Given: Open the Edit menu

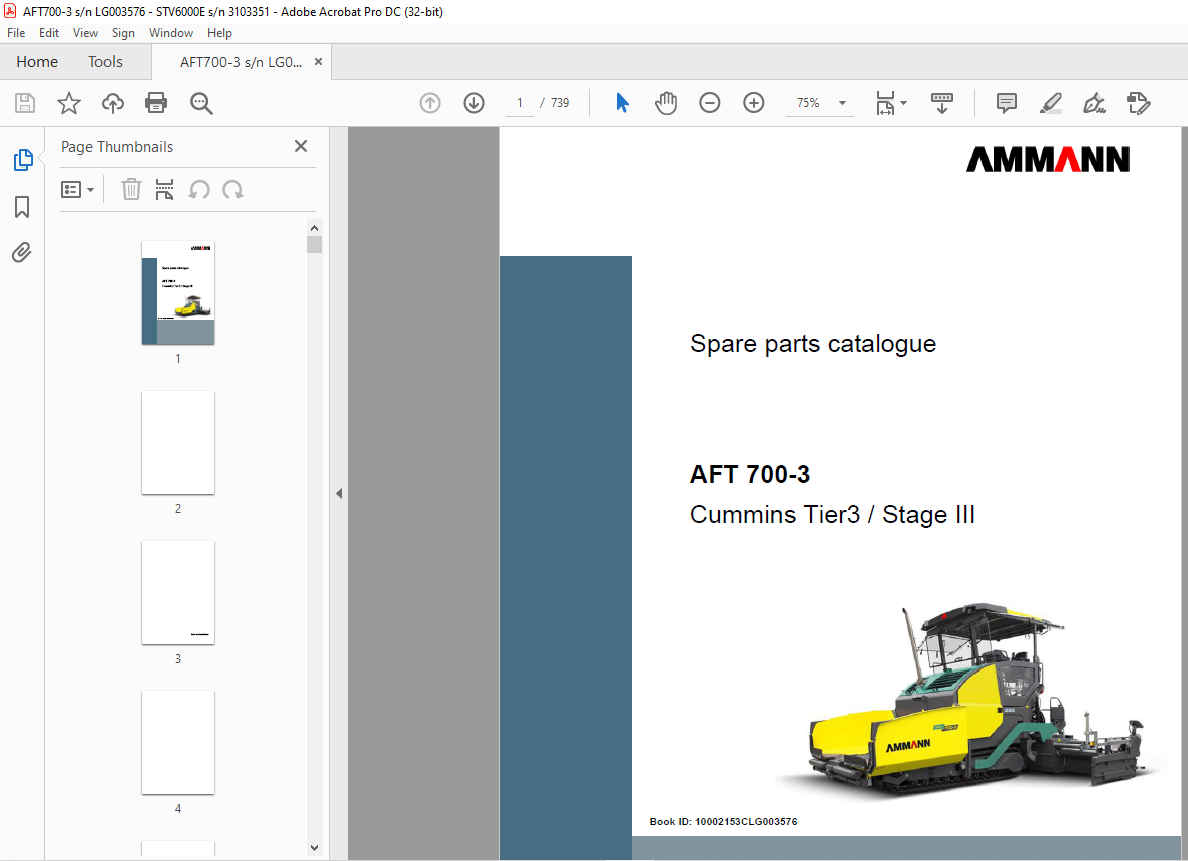Looking at the screenshot, I should 48,33.
